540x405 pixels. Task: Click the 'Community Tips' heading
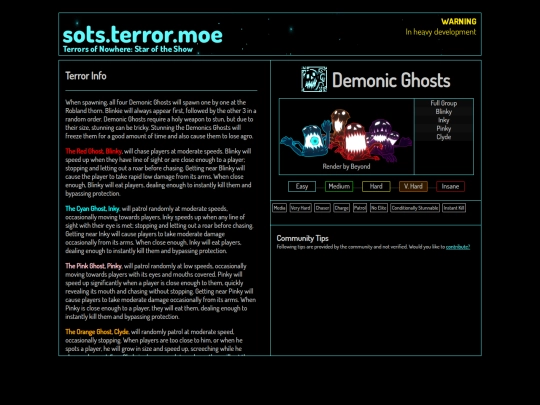pos(302,238)
